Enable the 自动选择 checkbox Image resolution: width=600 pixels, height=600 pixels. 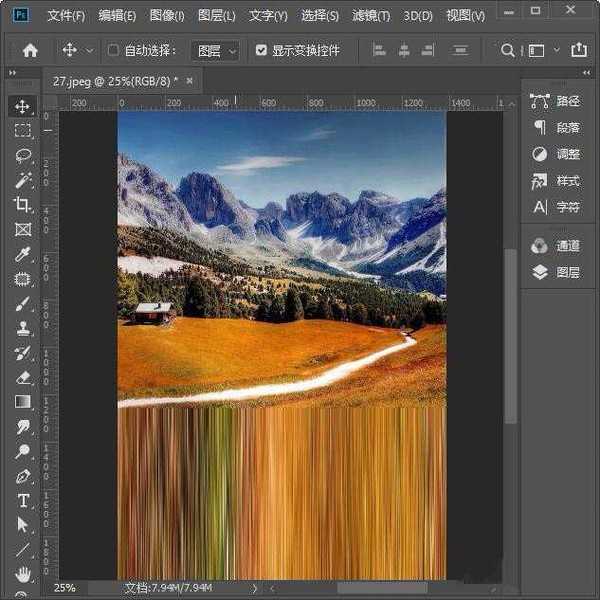click(x=113, y=50)
